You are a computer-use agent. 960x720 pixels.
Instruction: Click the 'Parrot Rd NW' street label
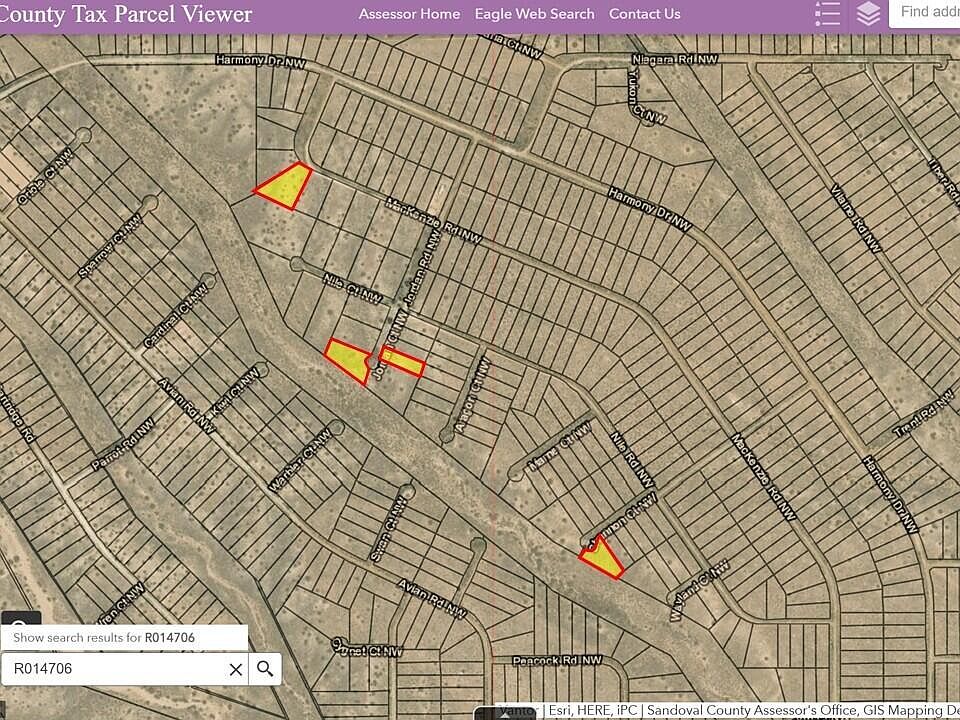click(x=123, y=444)
